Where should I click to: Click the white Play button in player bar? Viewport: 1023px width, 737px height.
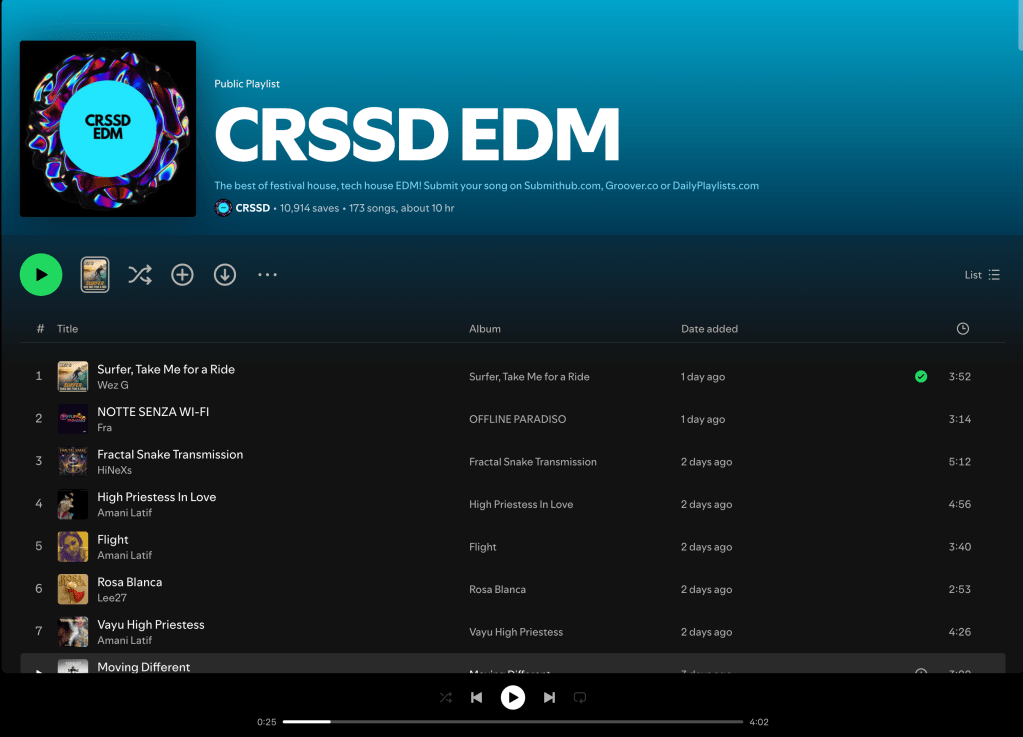[513, 698]
